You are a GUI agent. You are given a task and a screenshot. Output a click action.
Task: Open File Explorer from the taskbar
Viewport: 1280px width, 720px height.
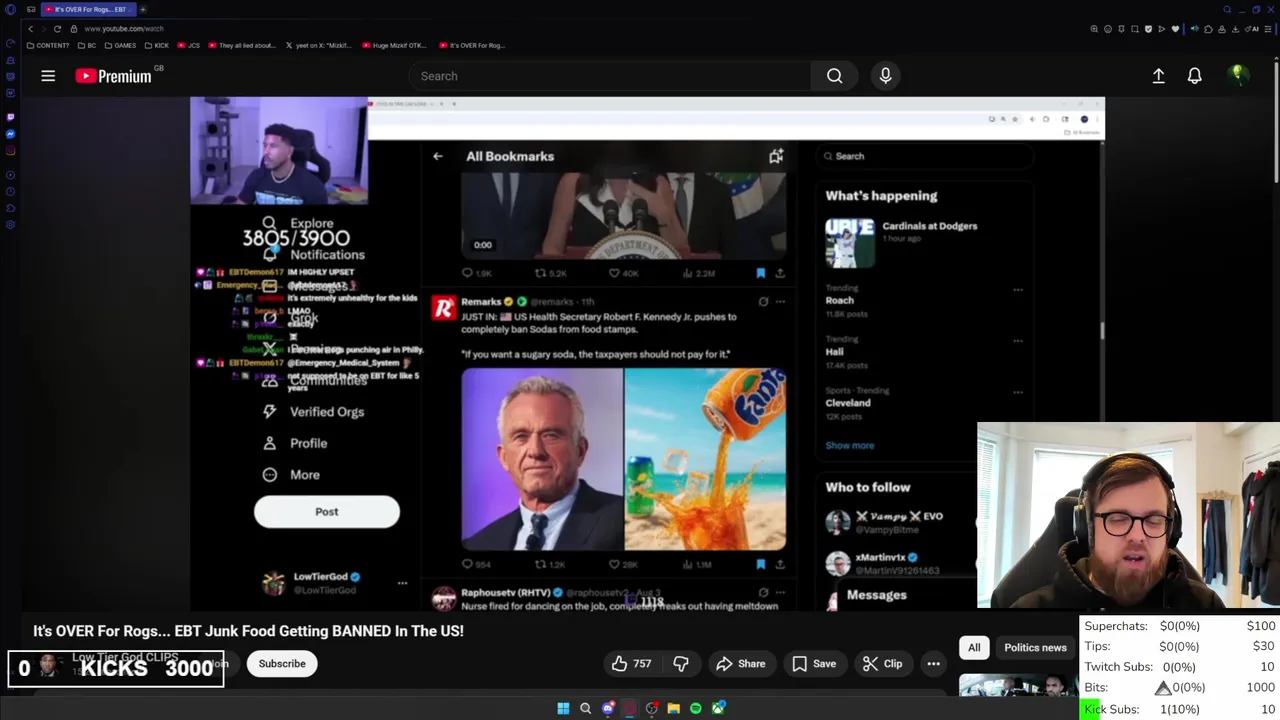click(x=674, y=708)
